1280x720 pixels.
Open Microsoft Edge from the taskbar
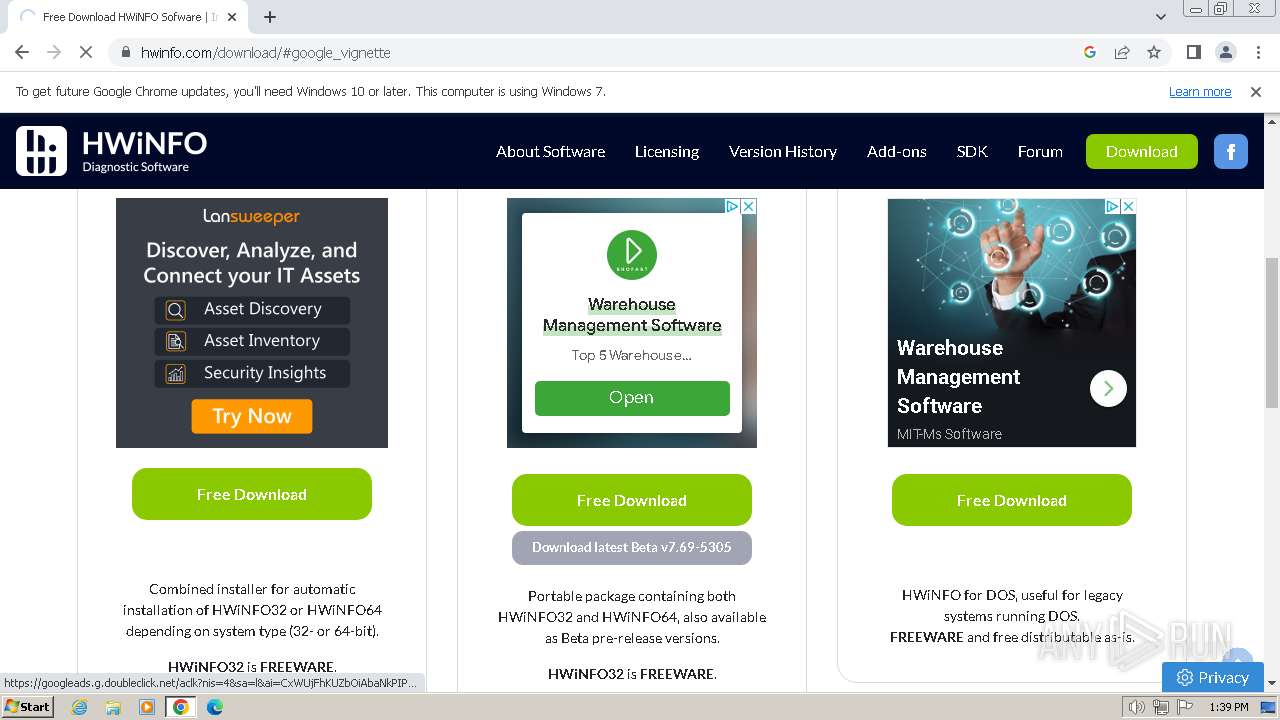point(215,707)
